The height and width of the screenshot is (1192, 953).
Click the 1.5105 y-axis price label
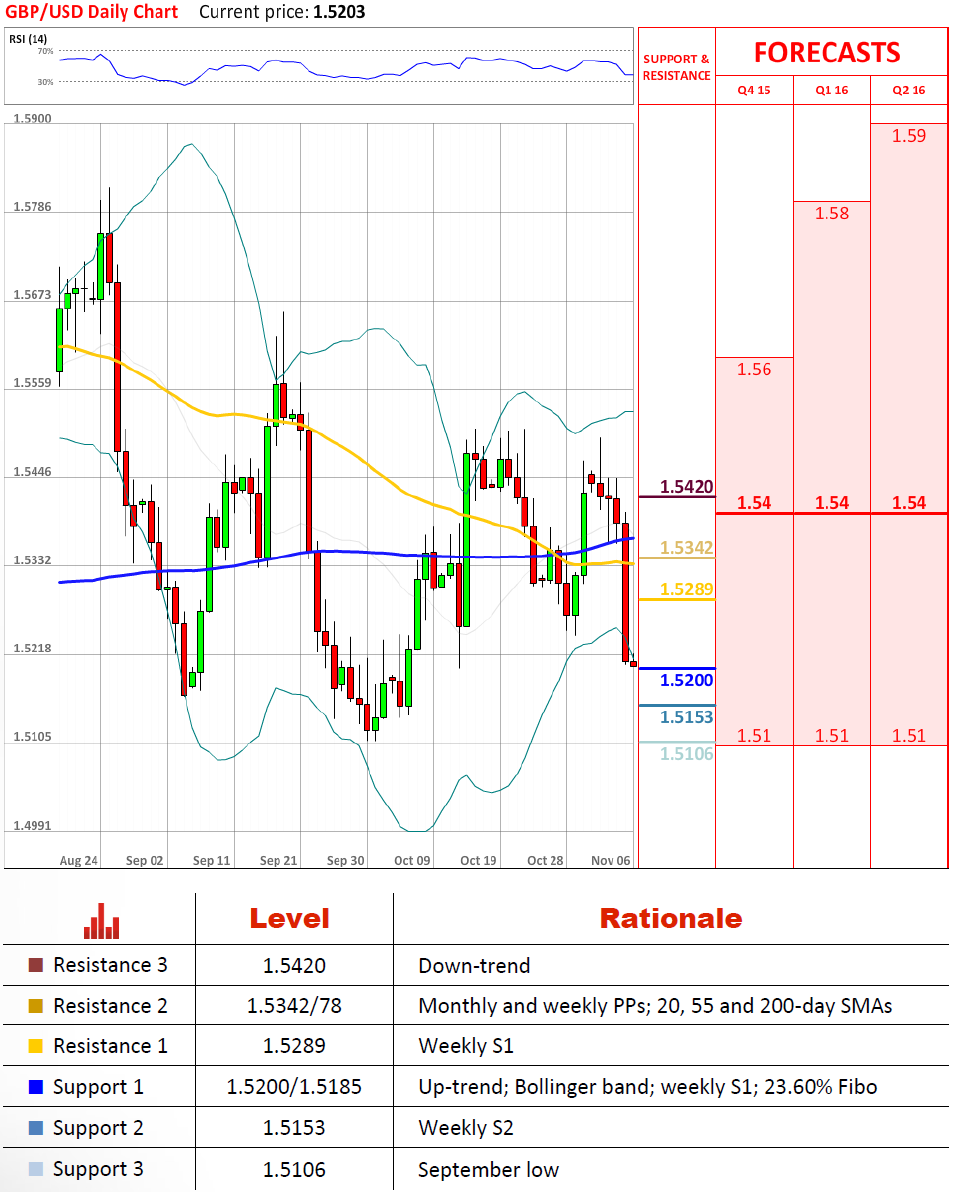click(33, 737)
